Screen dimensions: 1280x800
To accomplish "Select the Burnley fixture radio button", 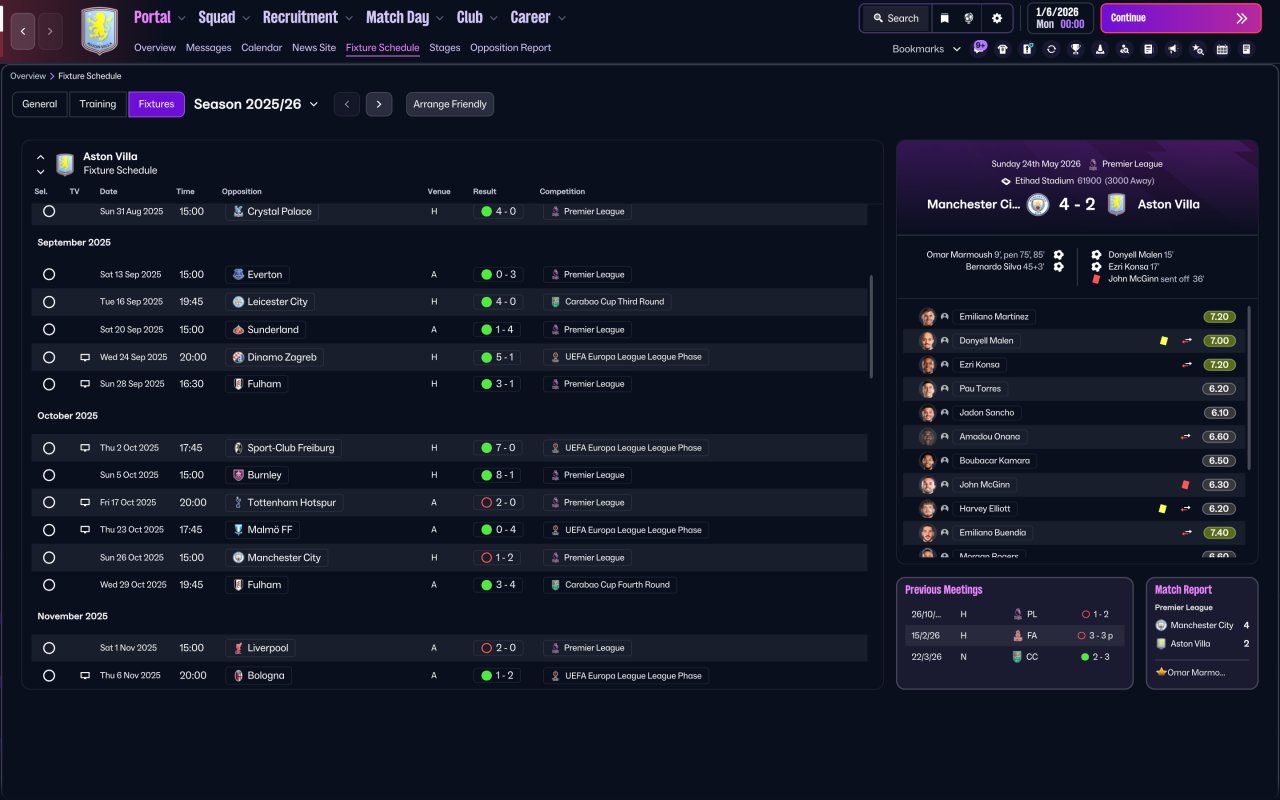I will tap(49, 475).
